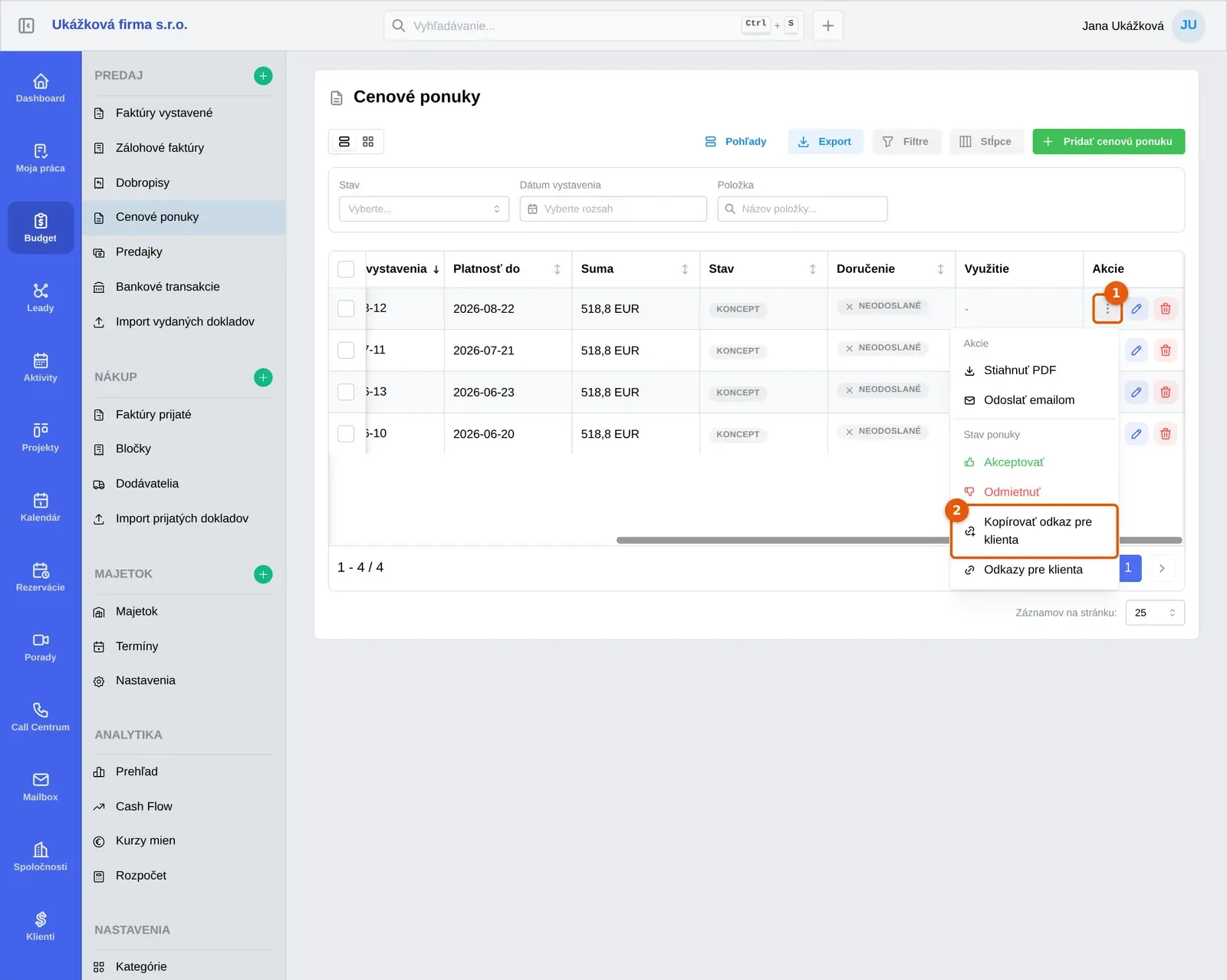Open the Stĺpce column settings

[986, 142]
